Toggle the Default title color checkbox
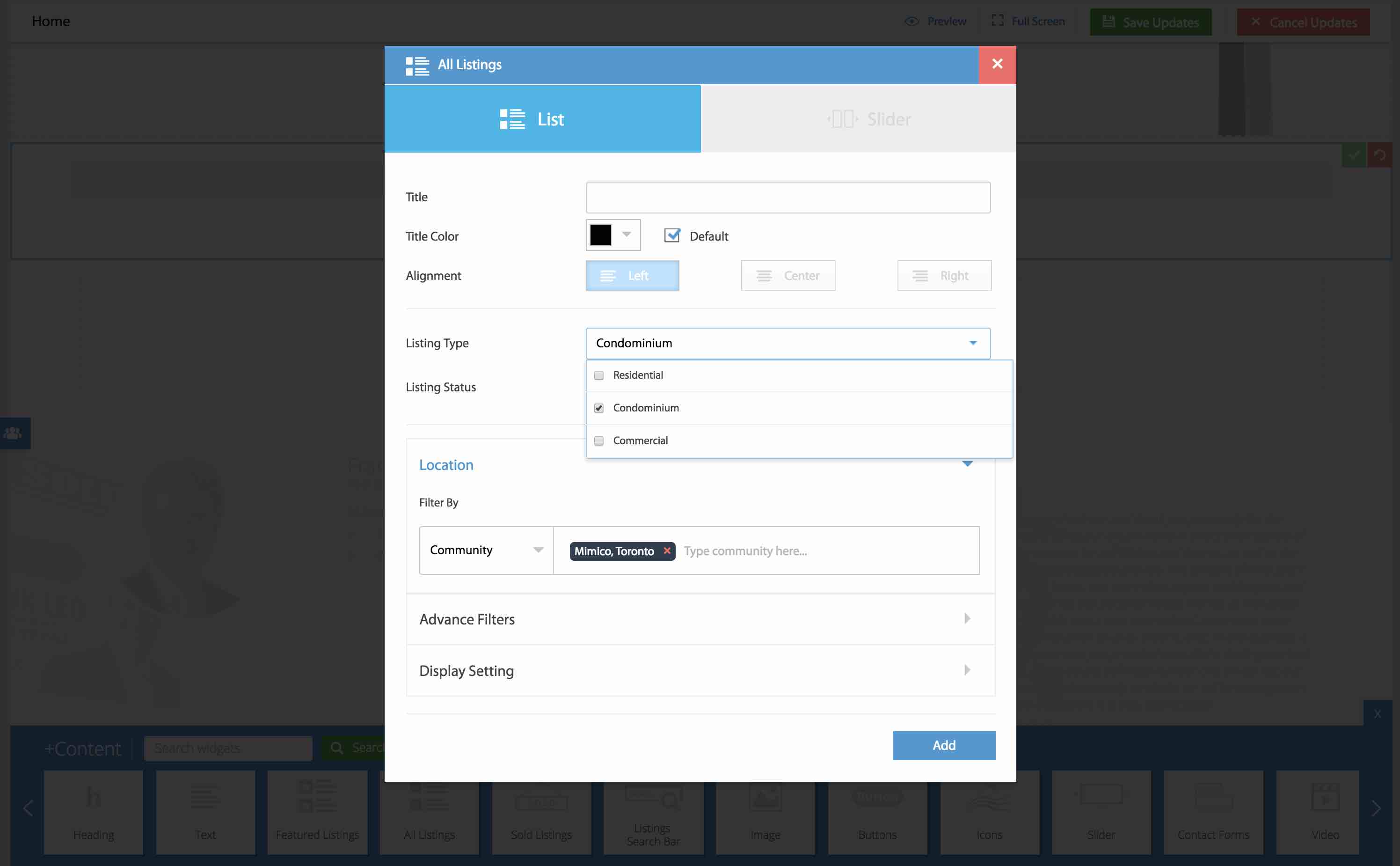1400x866 pixels. [672, 235]
